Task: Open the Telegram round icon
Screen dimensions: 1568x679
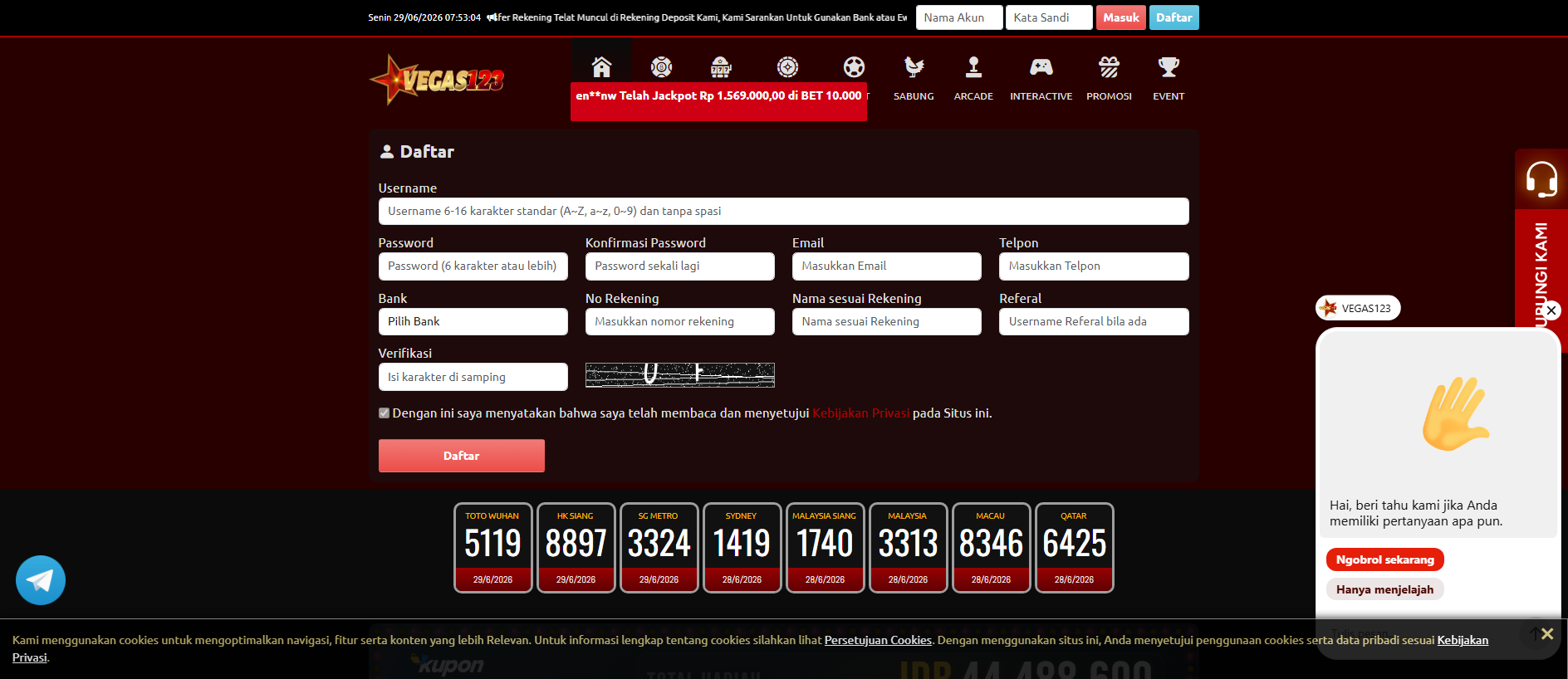Action: coord(41,580)
